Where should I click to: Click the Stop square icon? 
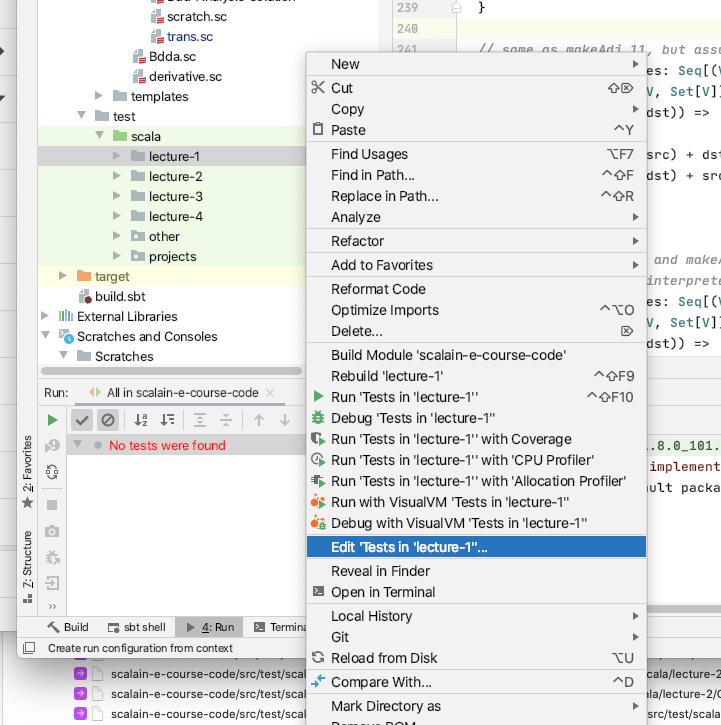coord(52,505)
